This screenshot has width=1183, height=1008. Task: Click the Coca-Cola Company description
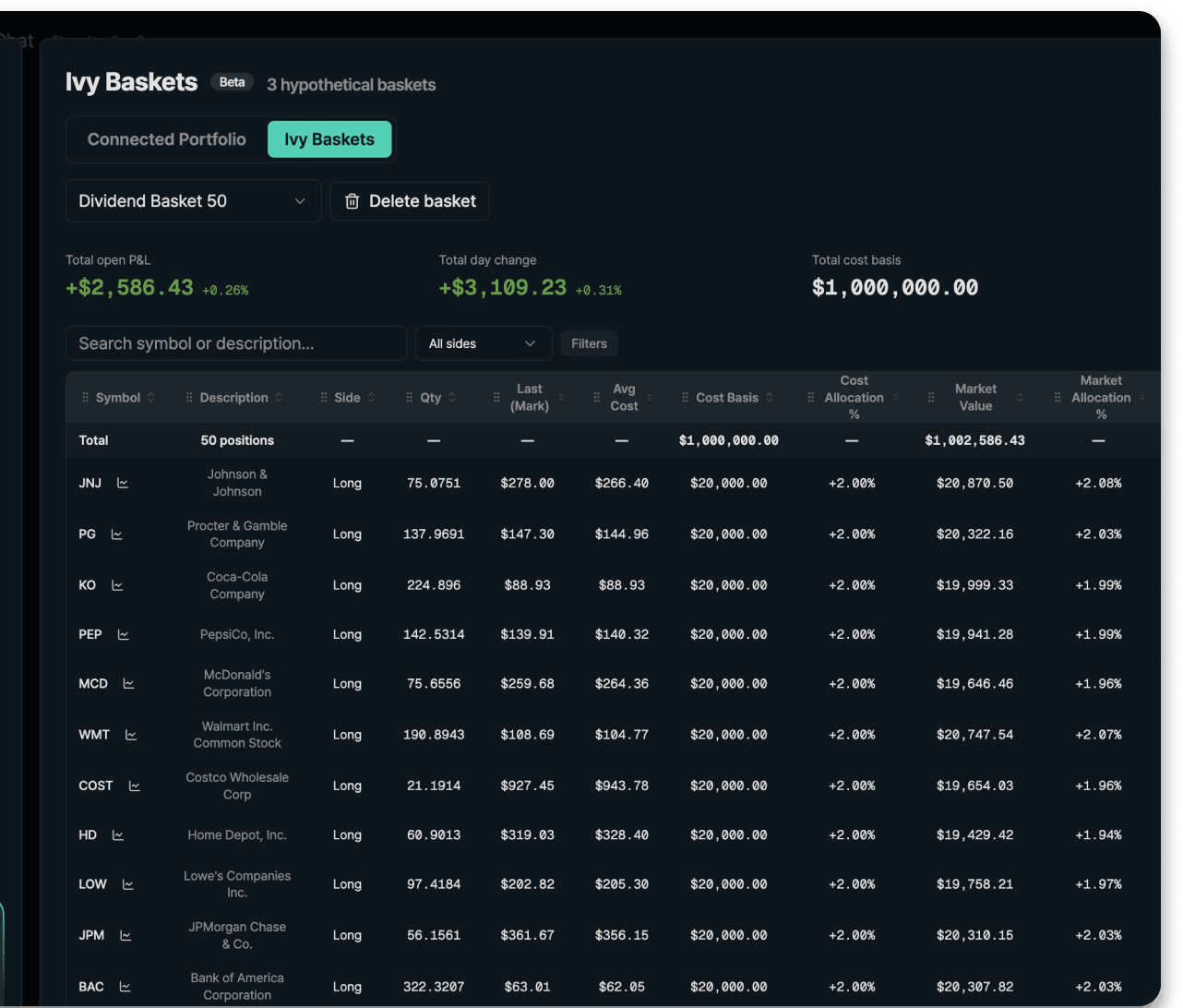pyautogui.click(x=237, y=585)
